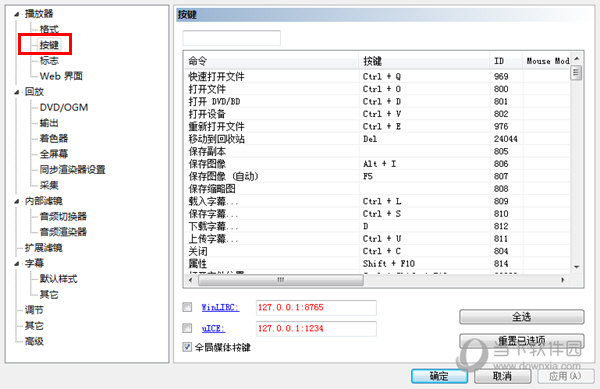
Task: Click the horizontal scrollbar left arrow
Action: coord(191,280)
